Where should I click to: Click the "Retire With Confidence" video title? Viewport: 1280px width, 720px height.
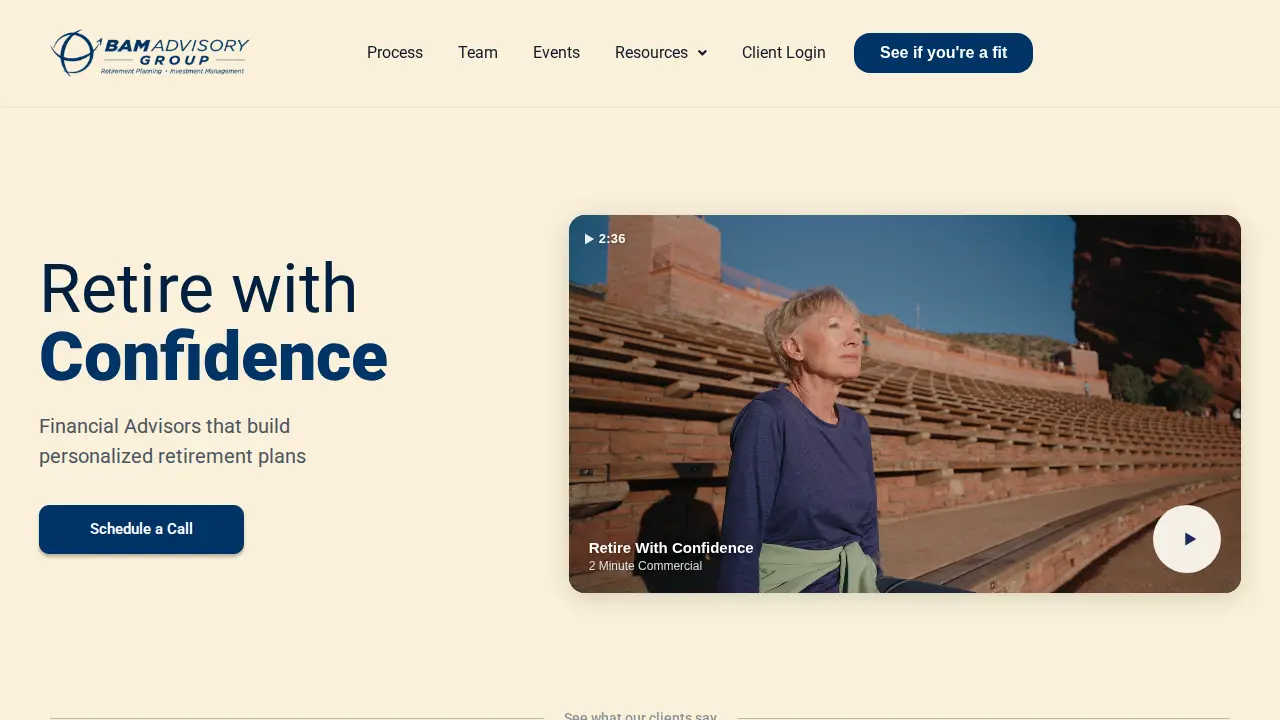tap(671, 548)
